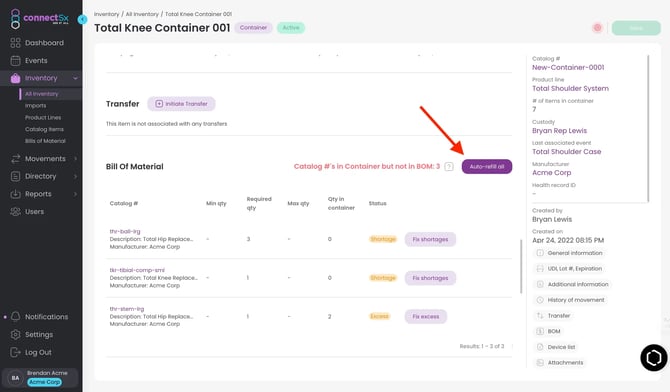Open the Dashboard icon in sidebar
This screenshot has height=392, width=670.
point(15,43)
